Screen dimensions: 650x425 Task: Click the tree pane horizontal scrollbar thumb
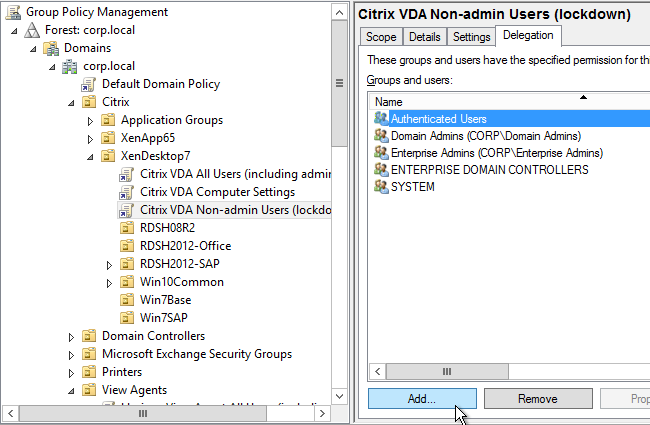coord(143,413)
